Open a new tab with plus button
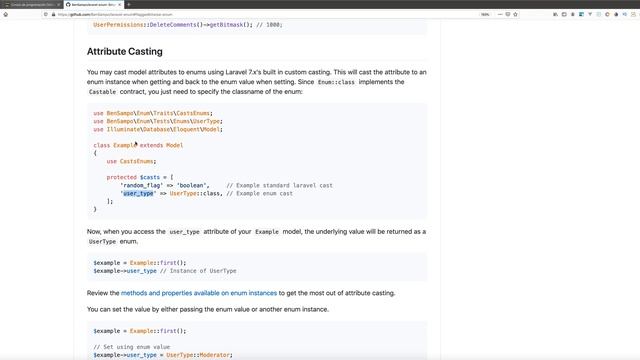The image size is (640, 360). click(x=129, y=4)
